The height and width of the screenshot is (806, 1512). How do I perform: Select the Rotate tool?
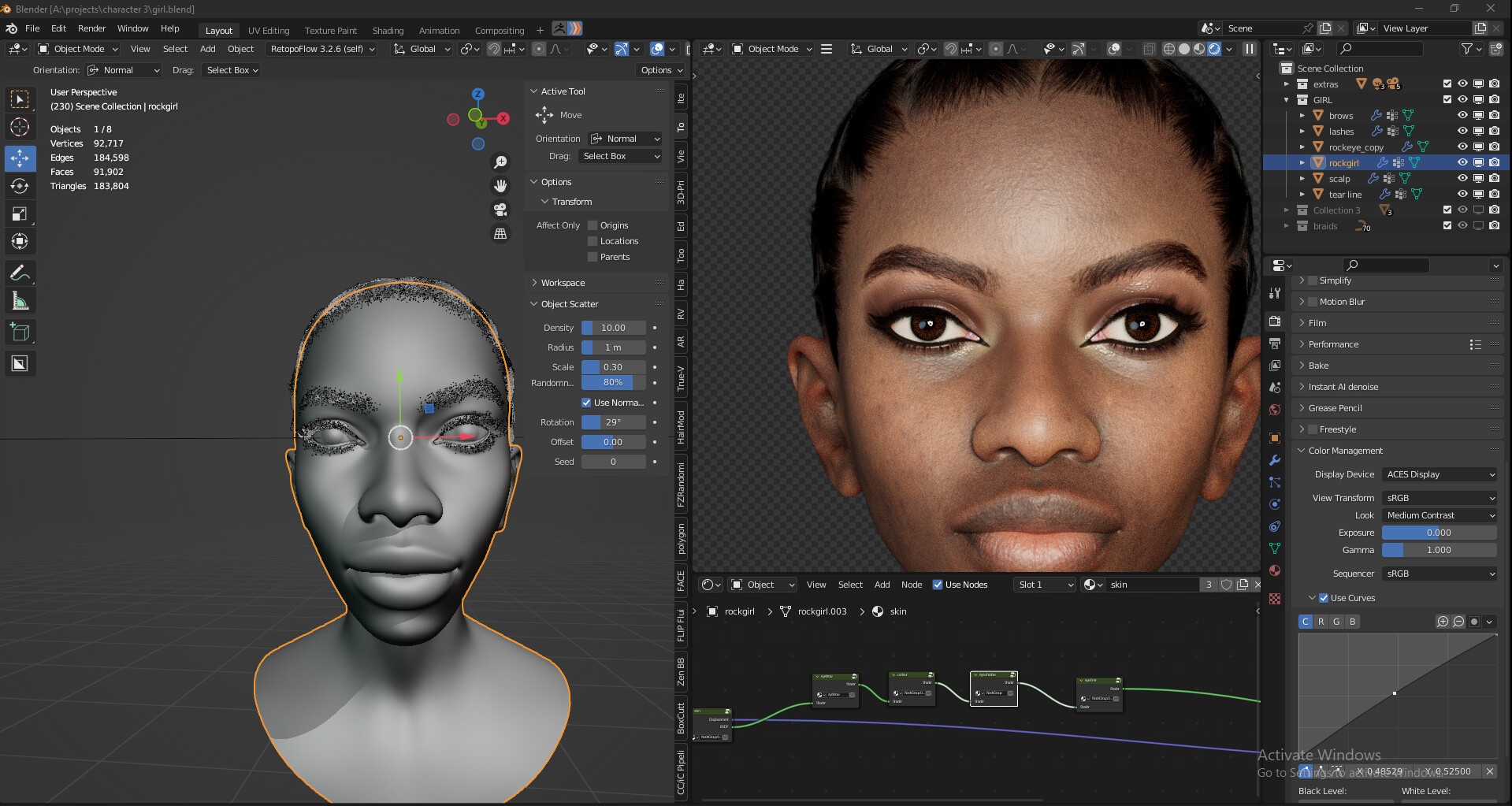coord(20,186)
